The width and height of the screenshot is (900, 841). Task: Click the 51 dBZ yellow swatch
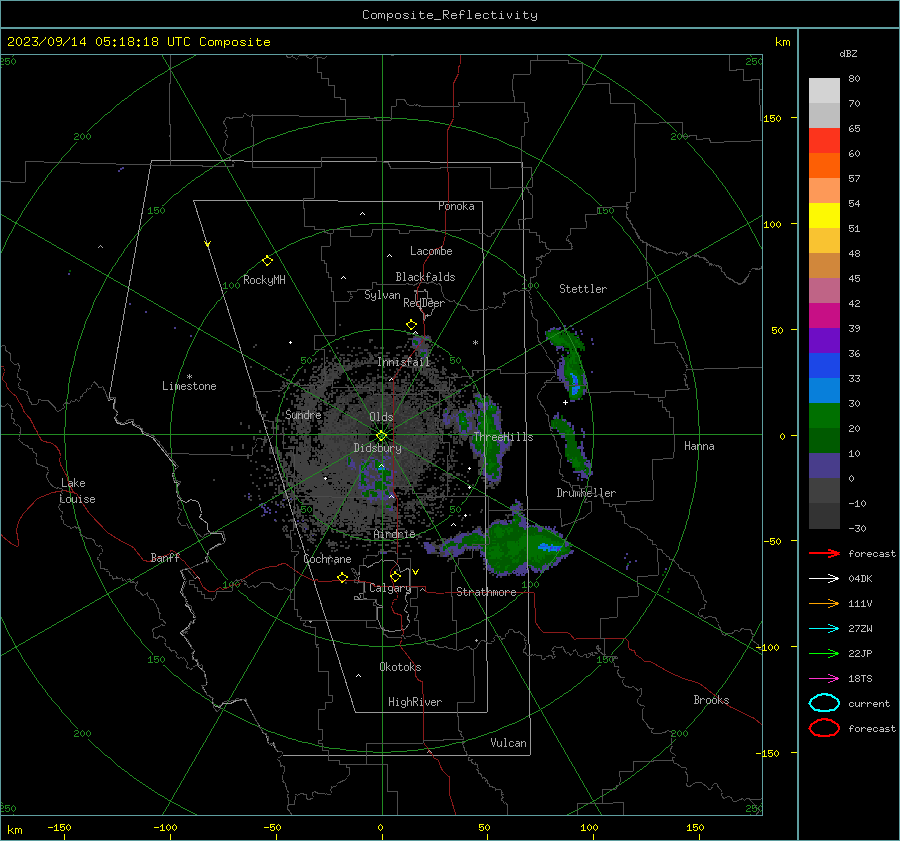click(824, 215)
